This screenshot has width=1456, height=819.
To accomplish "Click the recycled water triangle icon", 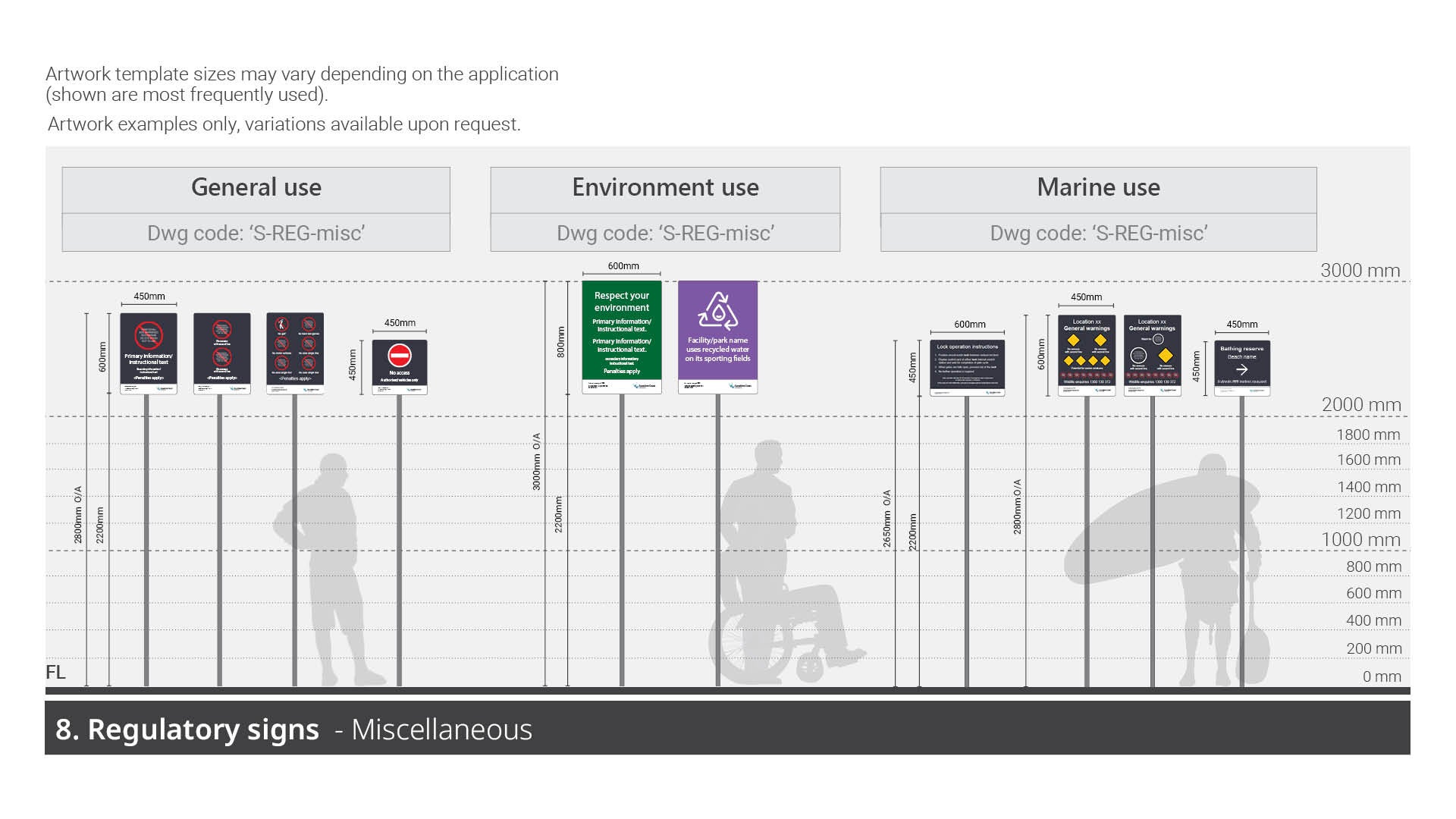I will click(x=717, y=312).
